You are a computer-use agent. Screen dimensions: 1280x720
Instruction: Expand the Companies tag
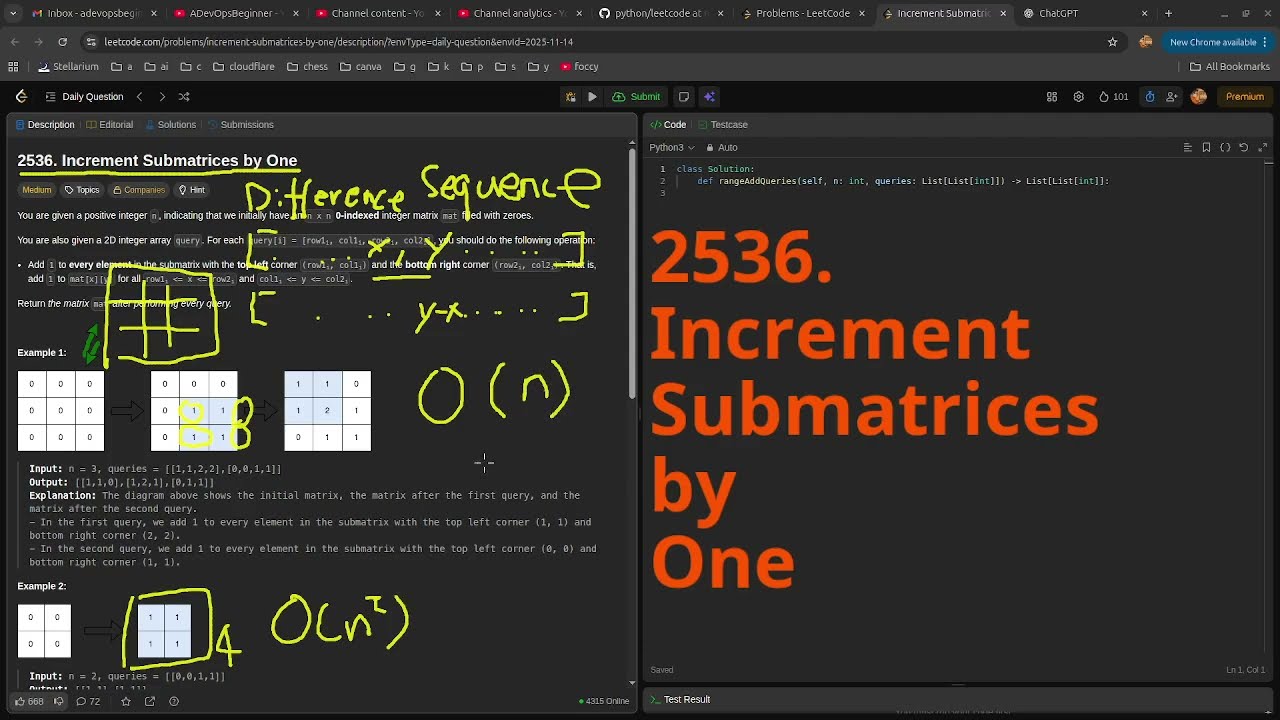click(x=139, y=190)
